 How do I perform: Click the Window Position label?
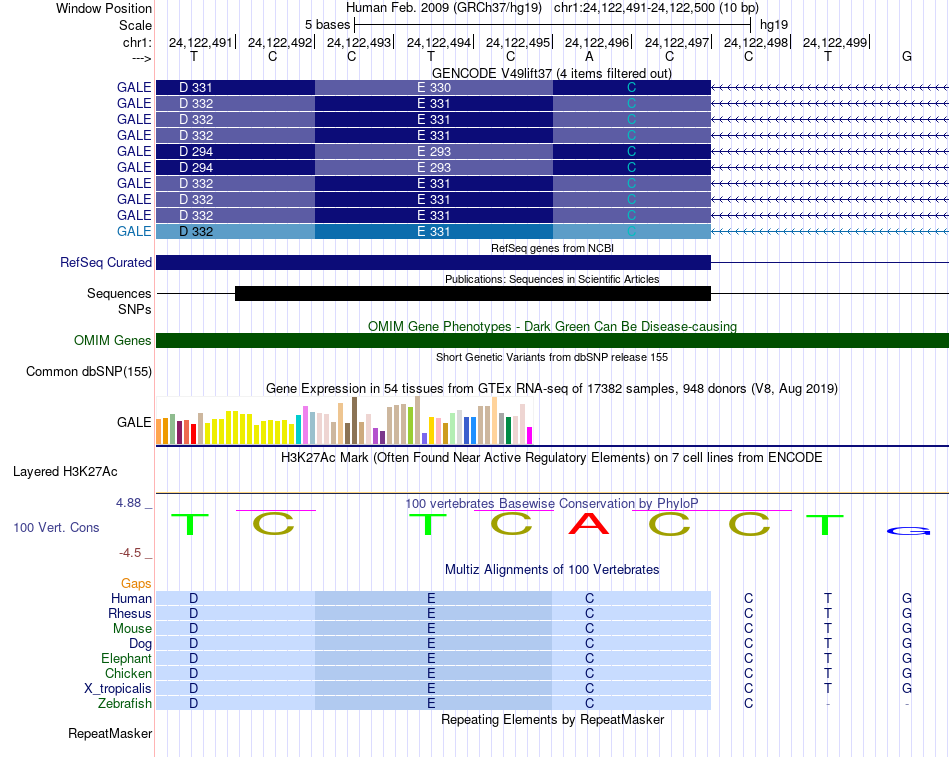(104, 8)
